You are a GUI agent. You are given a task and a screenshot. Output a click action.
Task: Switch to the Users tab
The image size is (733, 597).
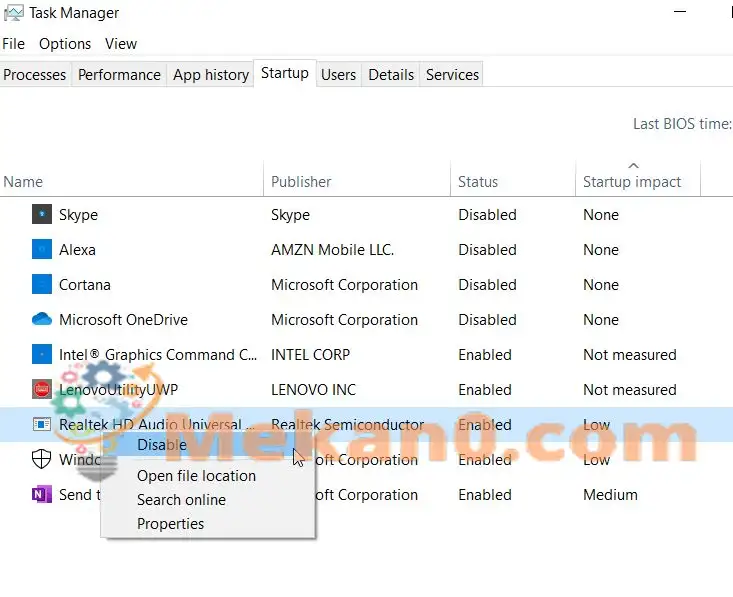point(338,74)
